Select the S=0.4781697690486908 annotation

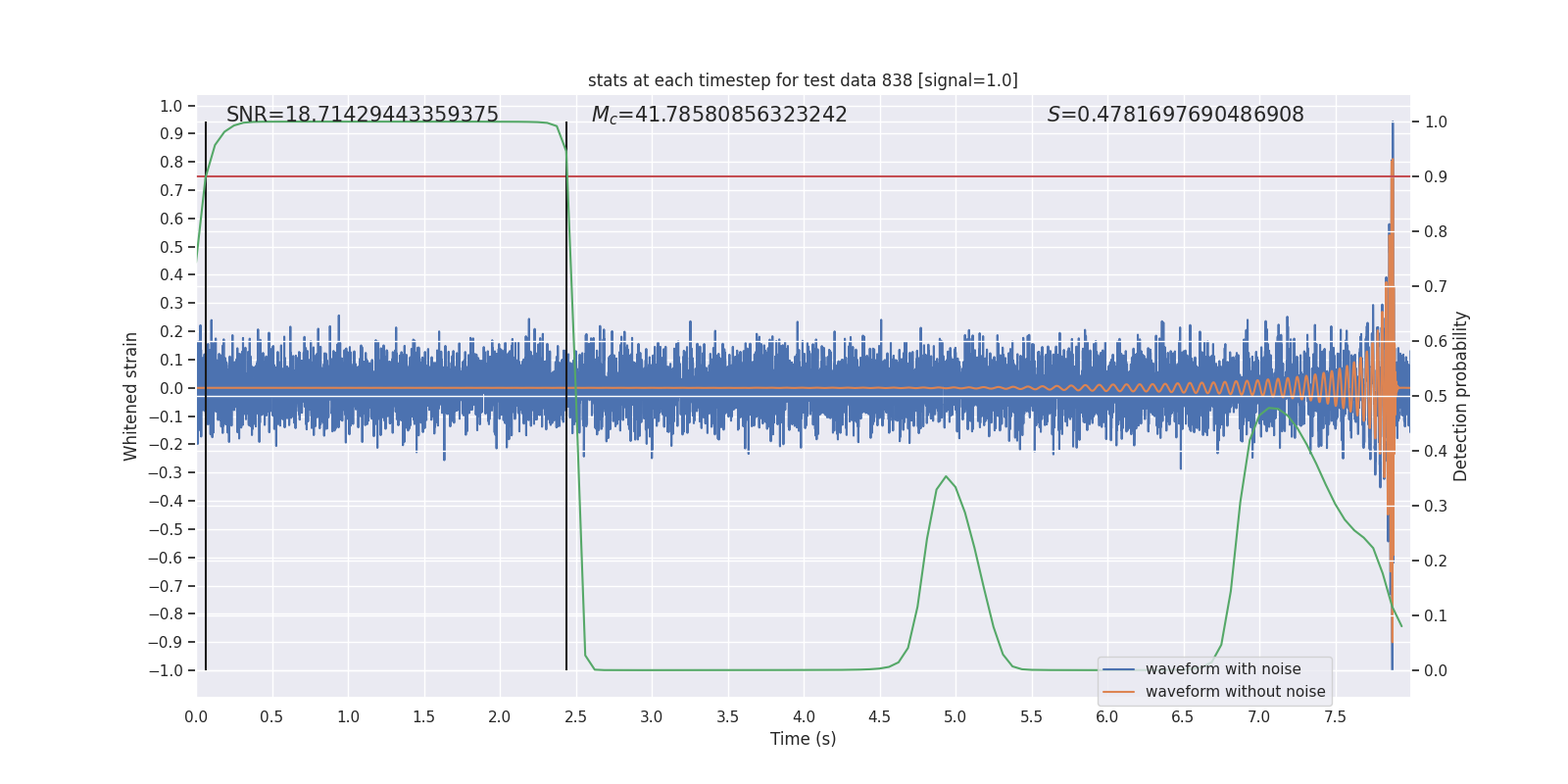[x=1176, y=115]
